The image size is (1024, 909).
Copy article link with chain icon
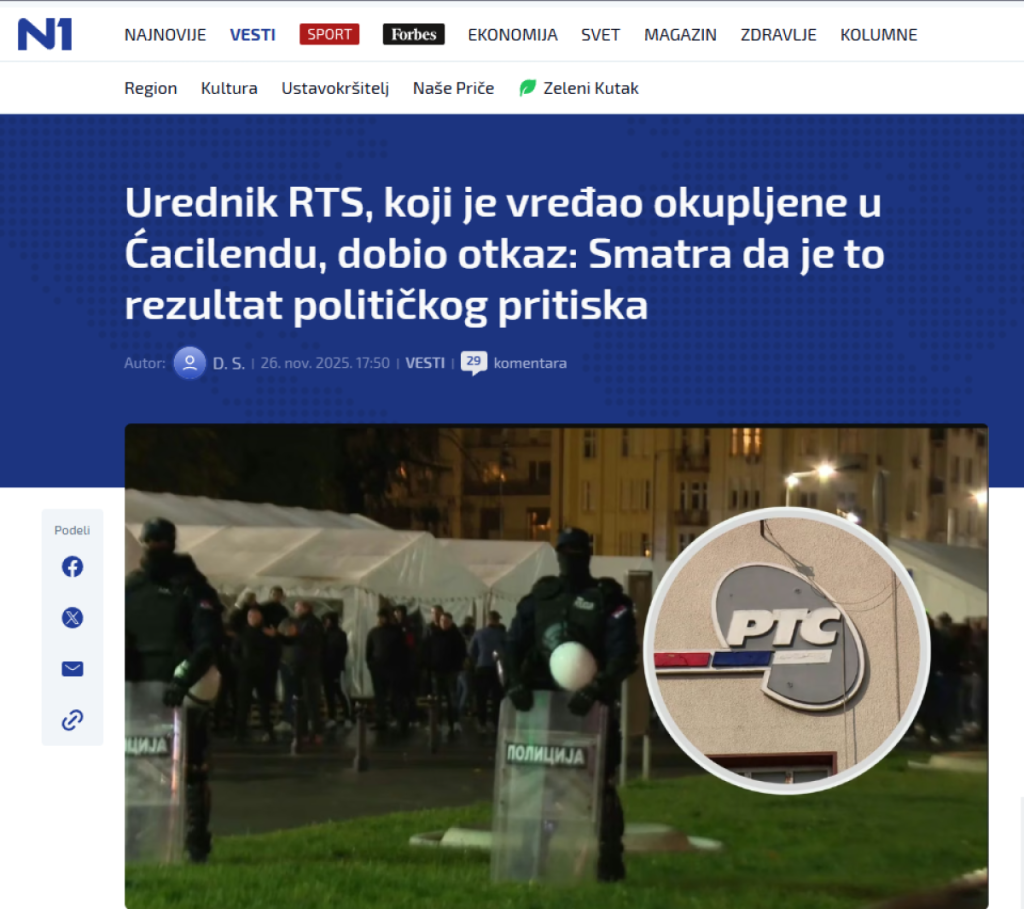tap(72, 720)
